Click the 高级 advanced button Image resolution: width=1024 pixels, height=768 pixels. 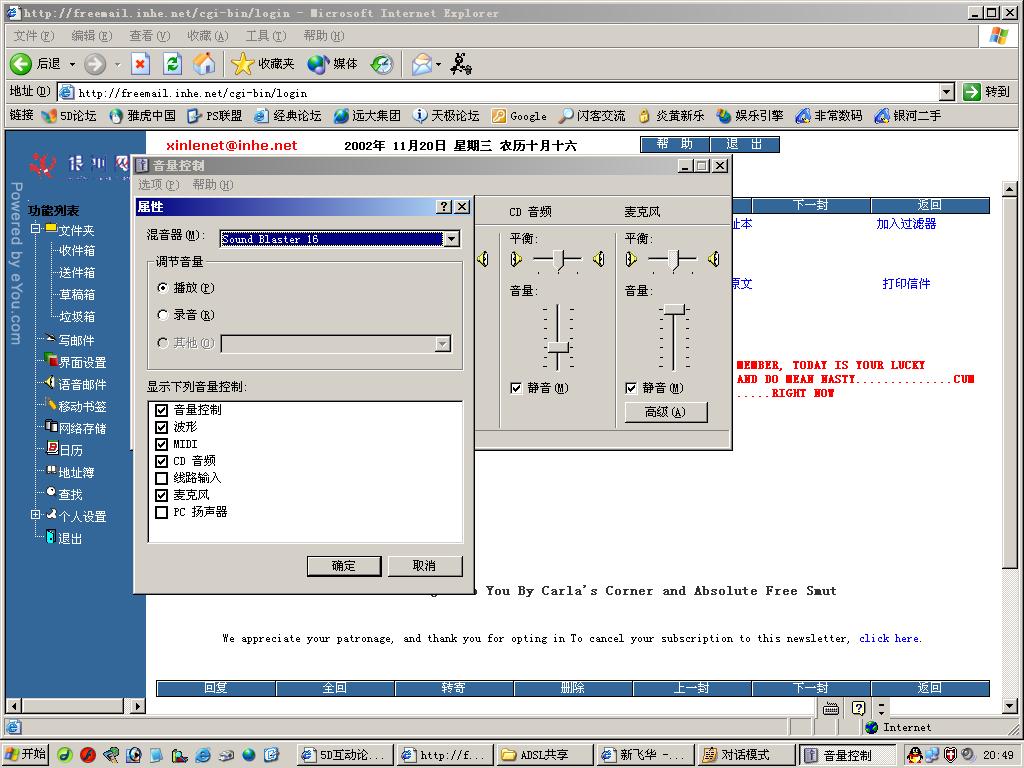click(665, 412)
